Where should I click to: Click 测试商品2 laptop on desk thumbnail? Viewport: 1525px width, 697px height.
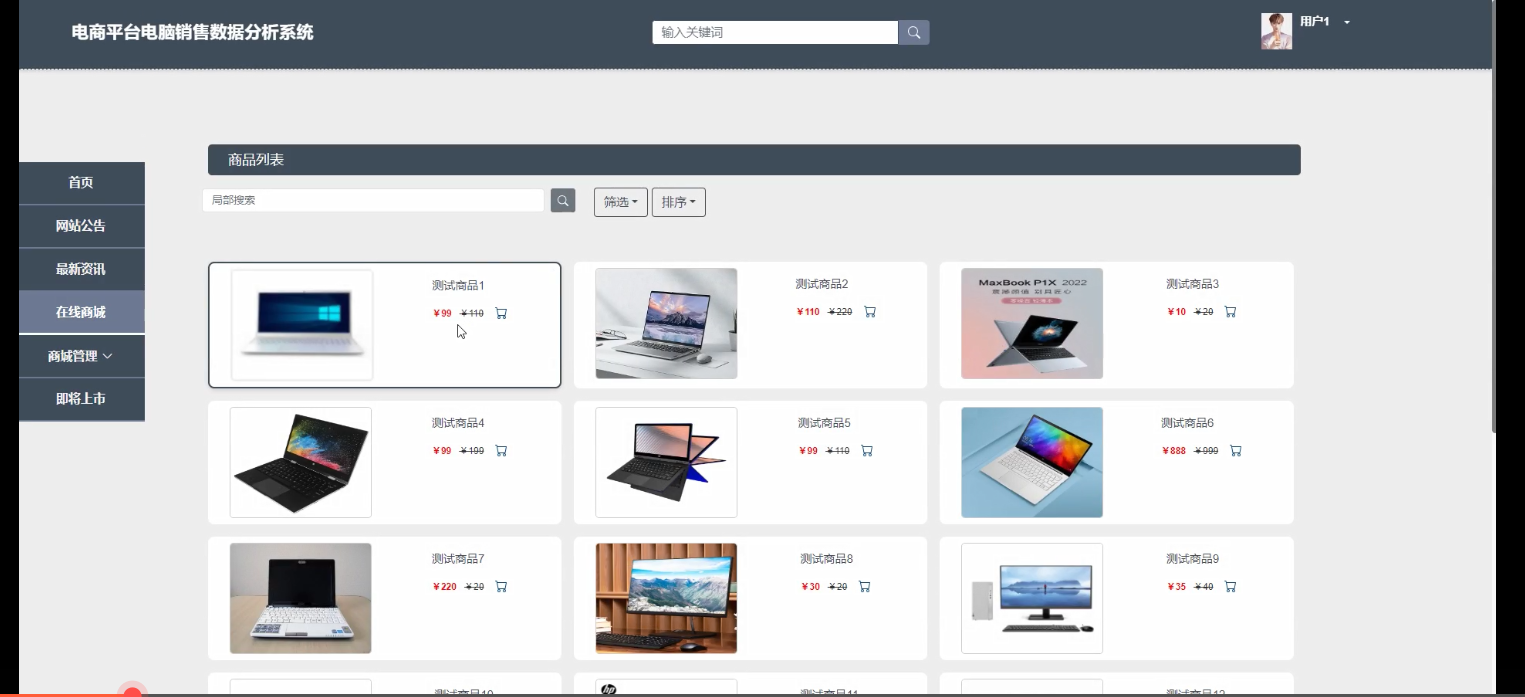coord(666,323)
